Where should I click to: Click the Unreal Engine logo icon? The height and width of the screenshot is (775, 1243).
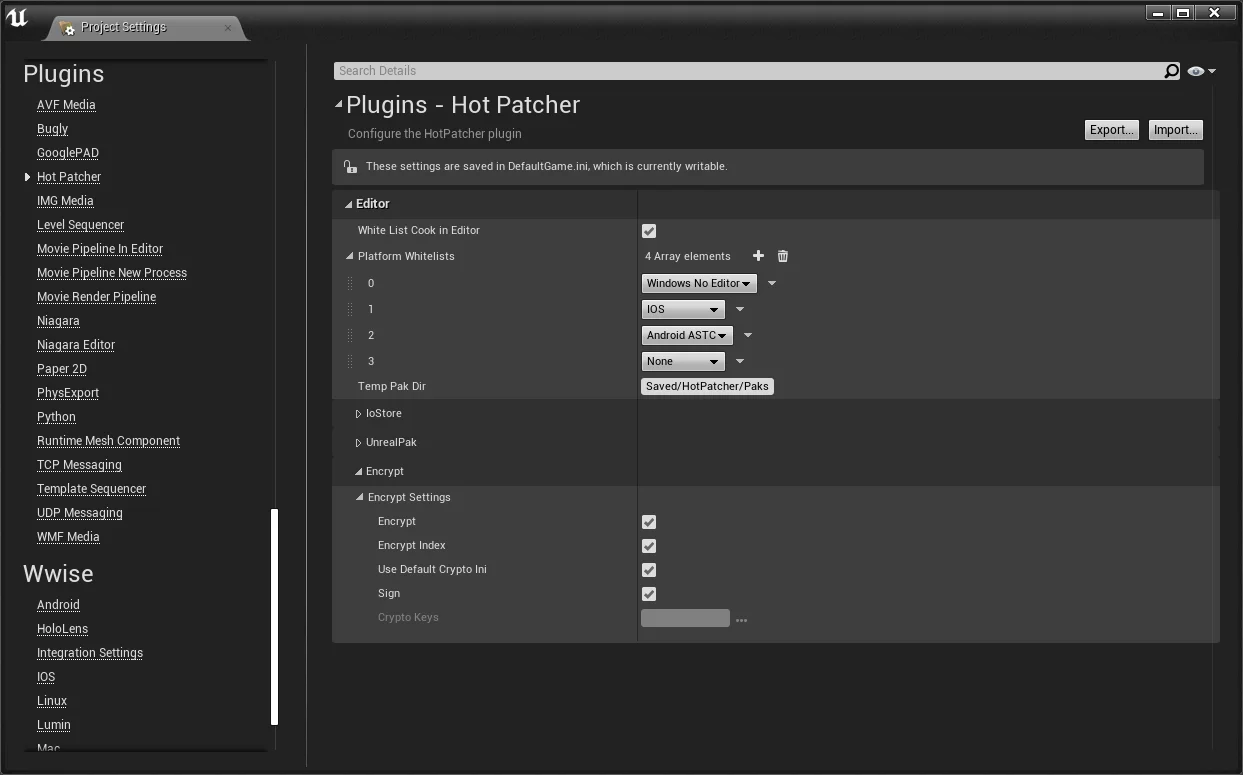click(x=17, y=17)
